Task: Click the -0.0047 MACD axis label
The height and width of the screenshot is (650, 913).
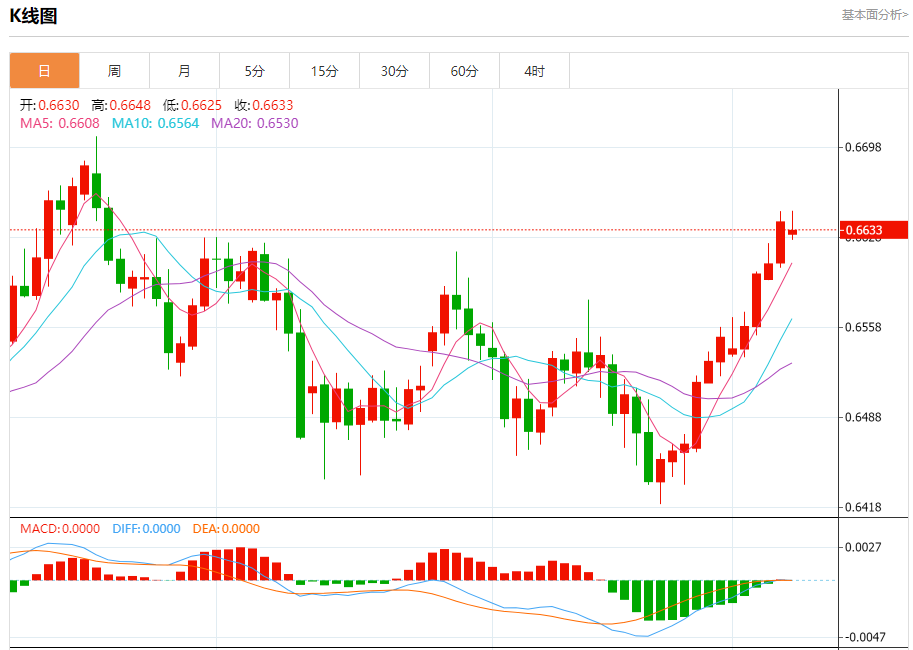Action: pos(863,637)
